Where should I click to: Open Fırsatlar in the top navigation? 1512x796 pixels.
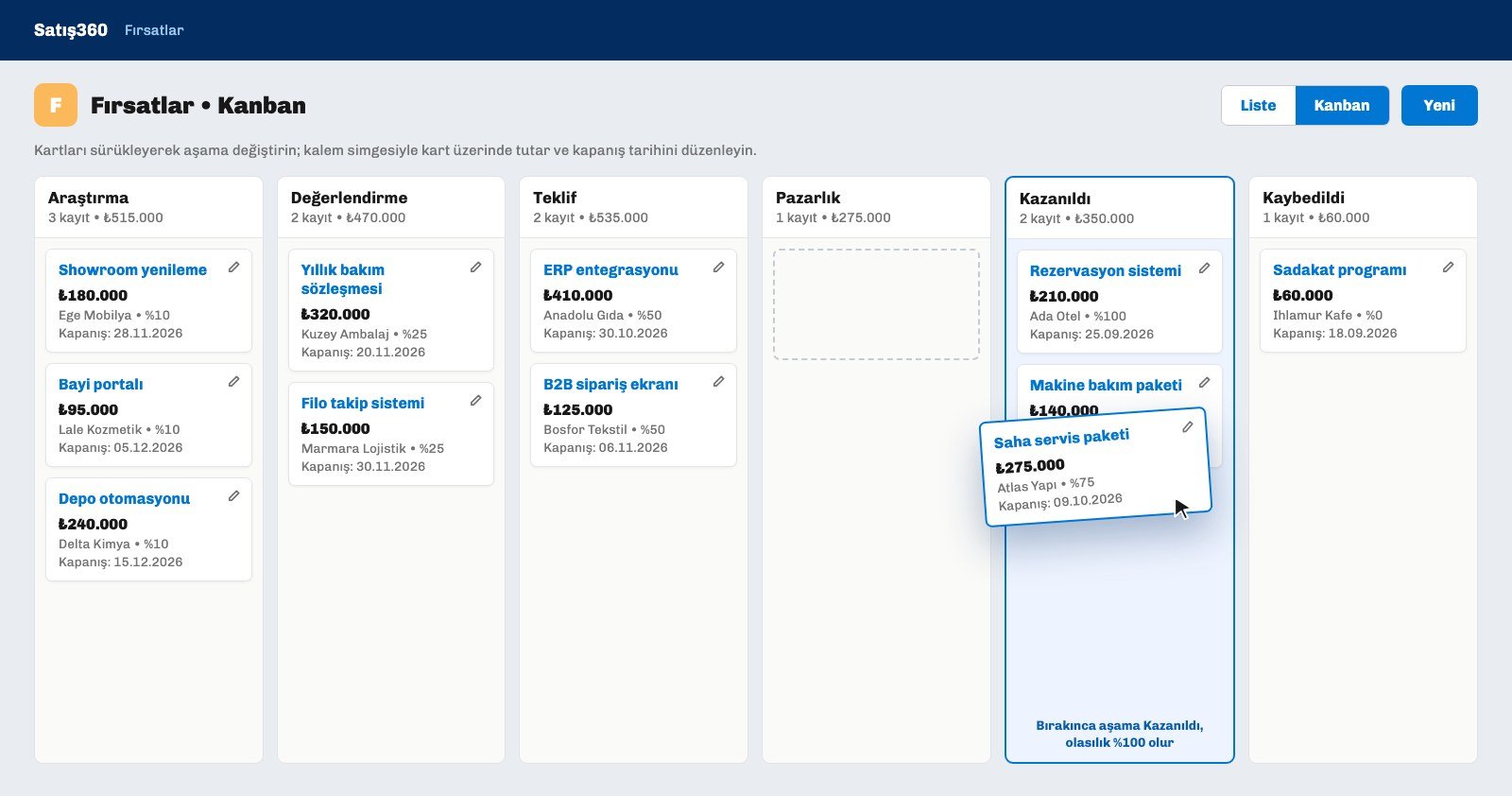[154, 30]
